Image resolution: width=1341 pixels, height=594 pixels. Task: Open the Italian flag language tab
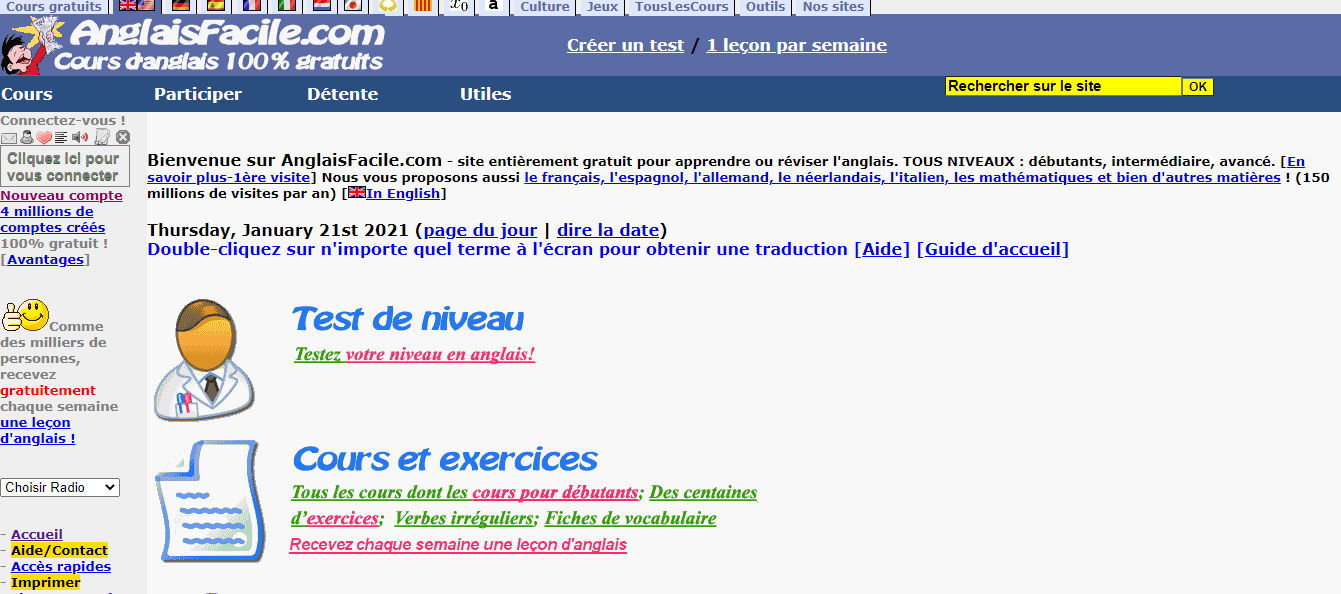tap(287, 6)
